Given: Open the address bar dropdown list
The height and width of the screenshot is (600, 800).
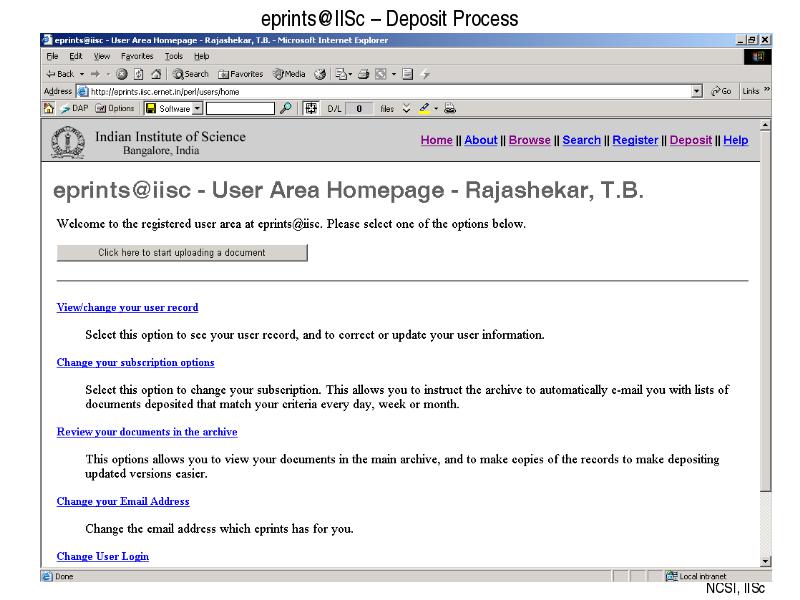Looking at the screenshot, I should coord(696,91).
